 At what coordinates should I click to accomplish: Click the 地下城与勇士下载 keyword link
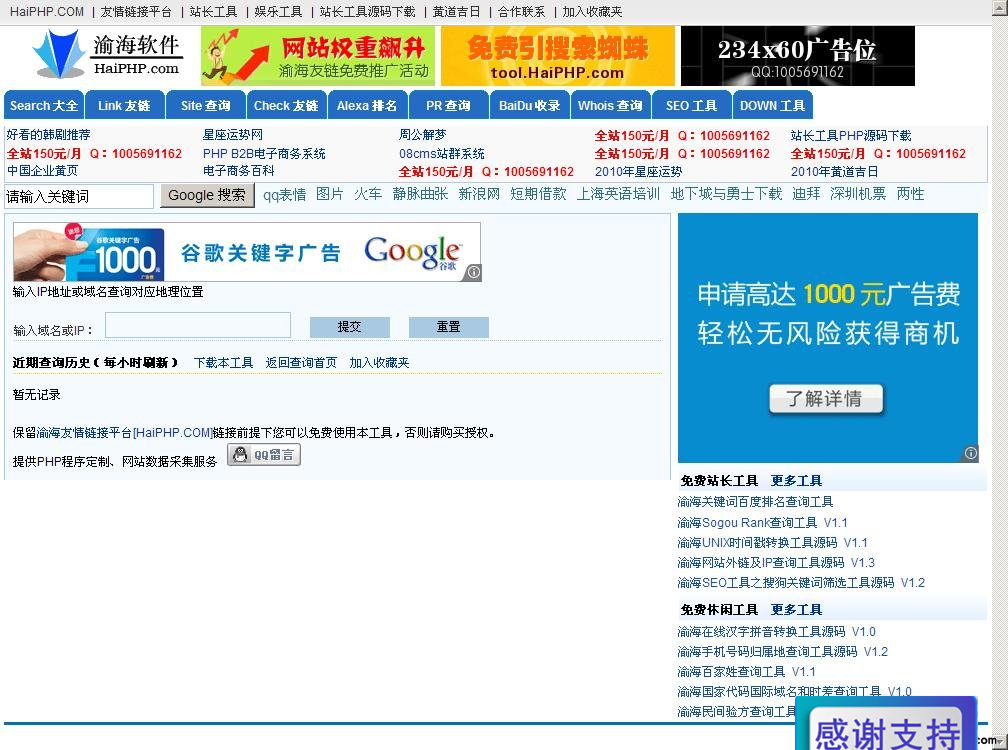(726, 193)
